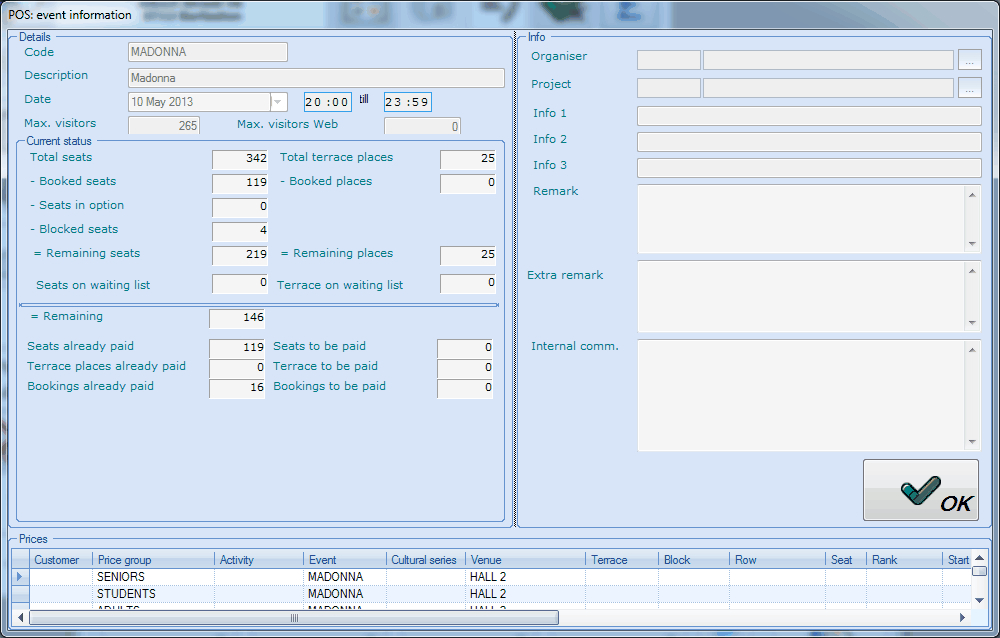Click the Extra remark scrollbar down arrow

[971, 322]
